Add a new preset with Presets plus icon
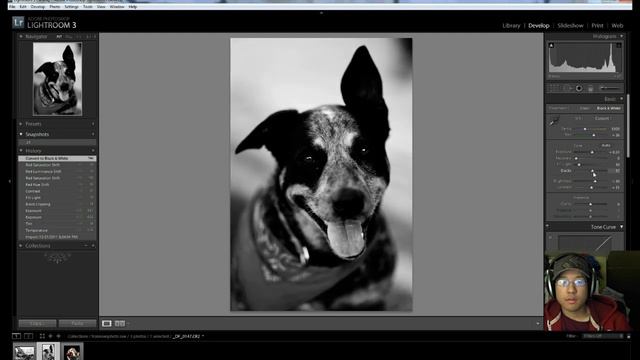The height and width of the screenshot is (360, 640). pos(93,124)
